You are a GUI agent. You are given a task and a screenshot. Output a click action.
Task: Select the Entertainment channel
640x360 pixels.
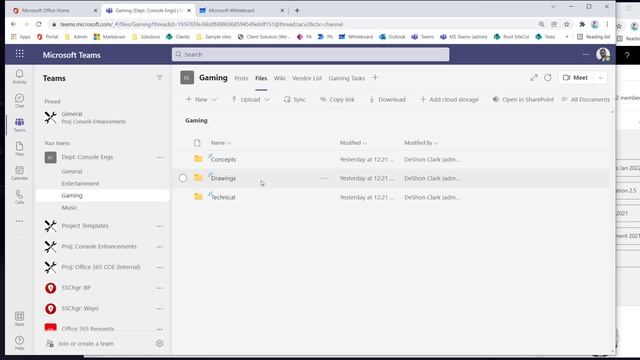click(x=80, y=183)
